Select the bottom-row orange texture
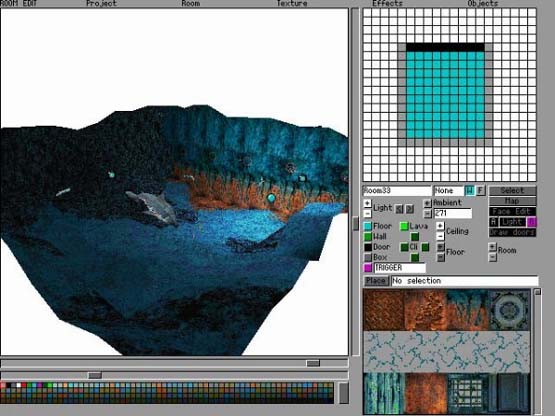The image size is (555, 416). (x=425, y=393)
